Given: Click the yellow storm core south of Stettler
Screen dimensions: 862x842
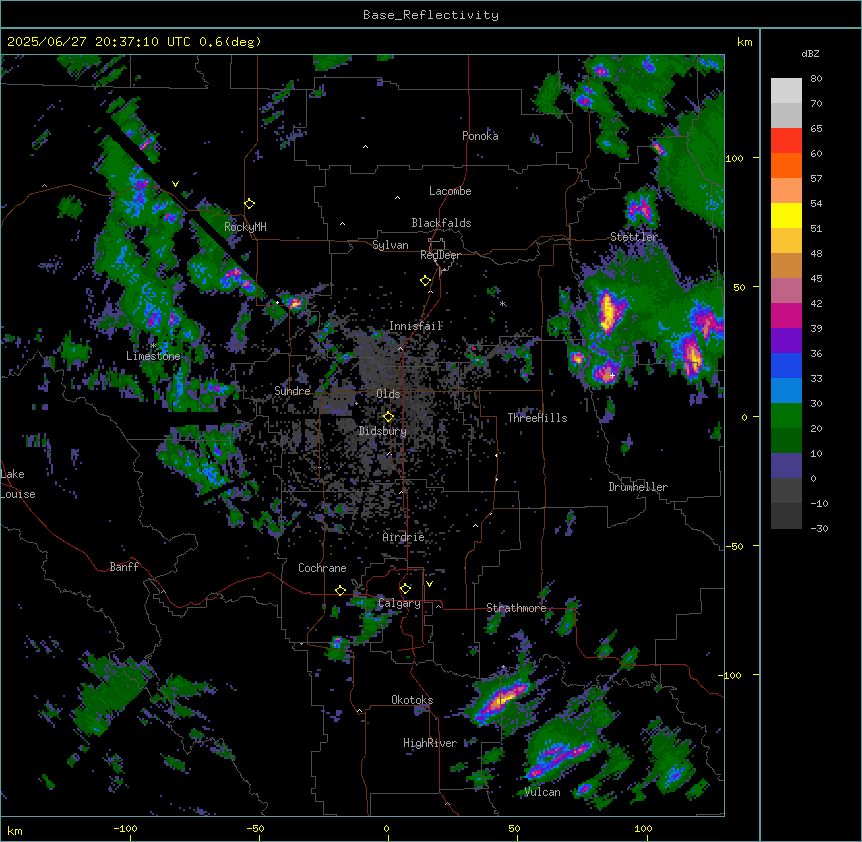Looking at the screenshot, I should coord(608,311).
